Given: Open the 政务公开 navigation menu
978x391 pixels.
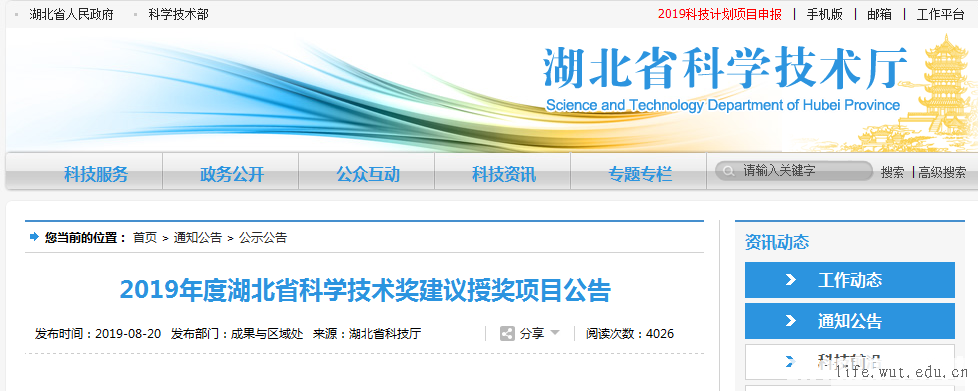Looking at the screenshot, I should coord(232,174).
